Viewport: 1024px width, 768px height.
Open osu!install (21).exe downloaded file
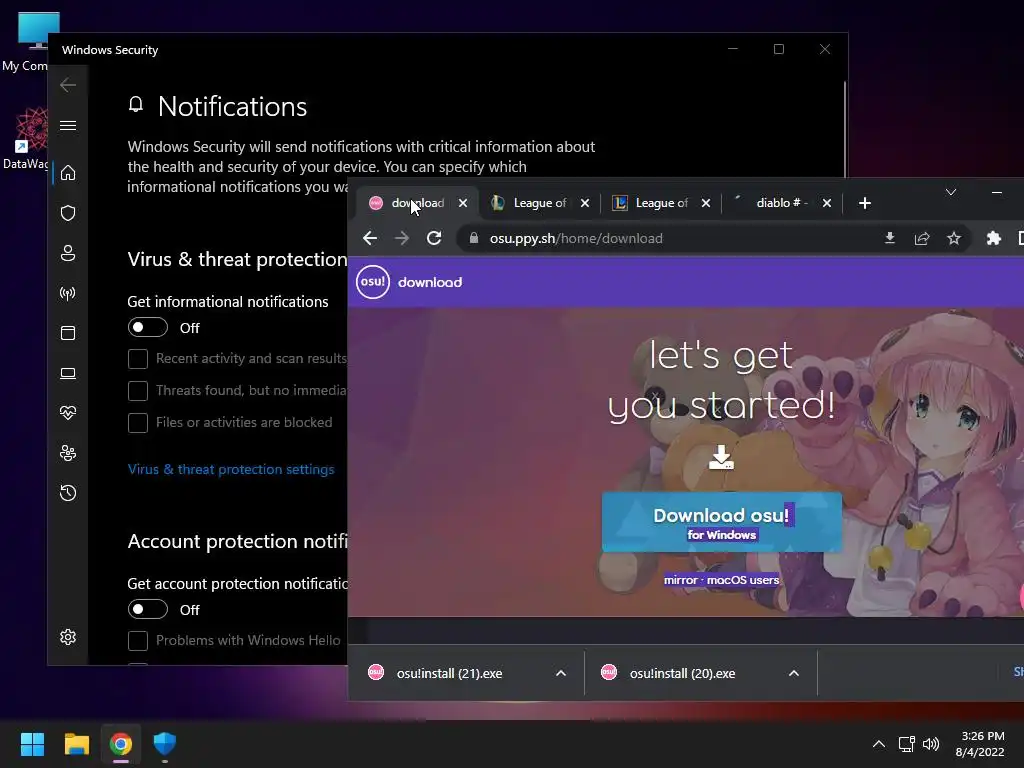point(450,673)
